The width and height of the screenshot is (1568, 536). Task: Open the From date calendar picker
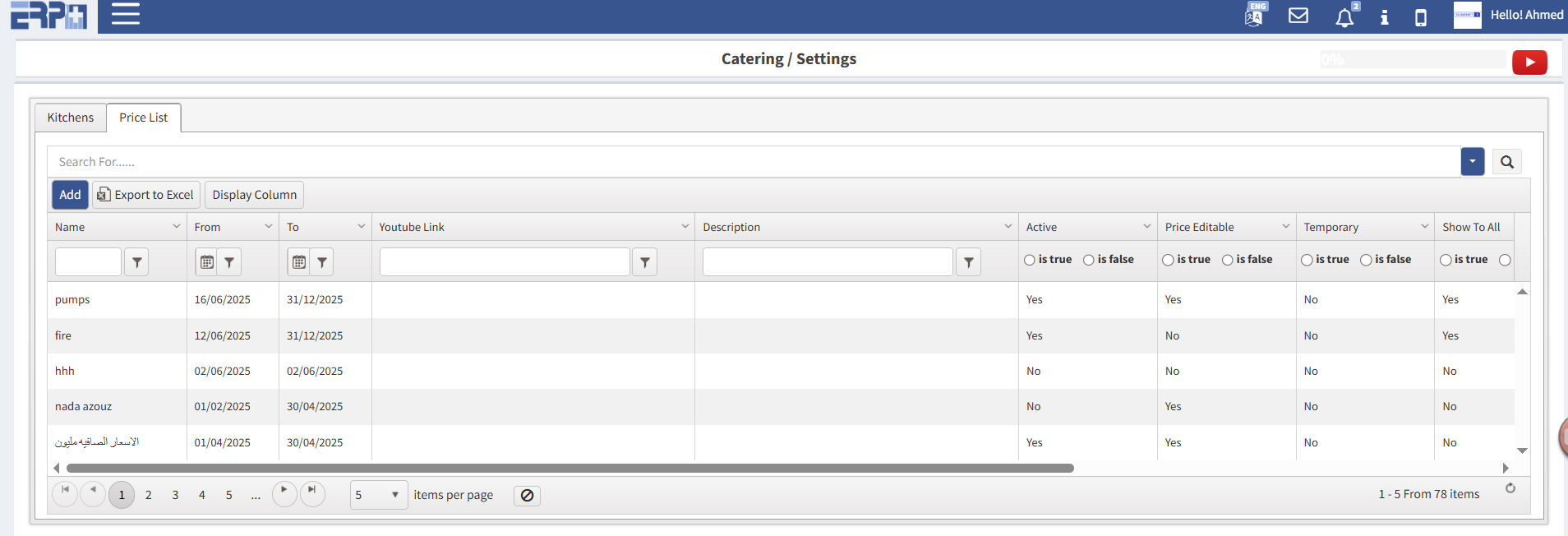point(207,262)
